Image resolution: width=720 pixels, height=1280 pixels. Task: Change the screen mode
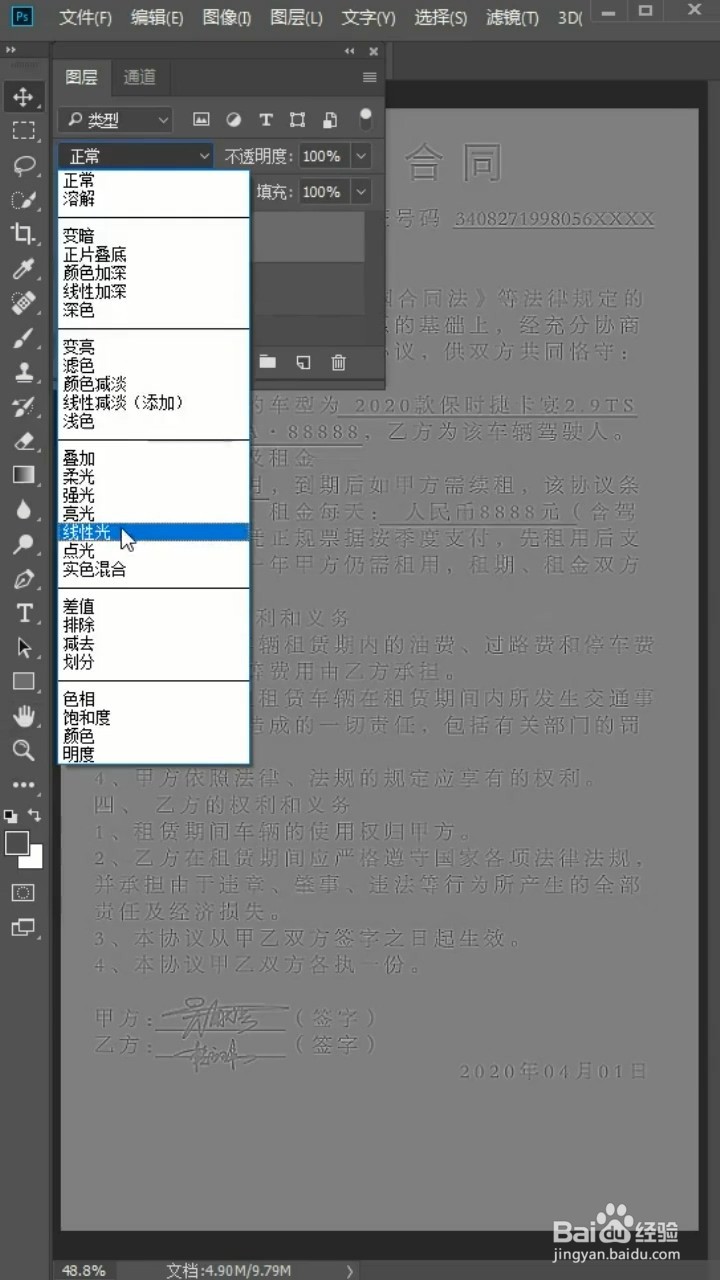coord(23,927)
